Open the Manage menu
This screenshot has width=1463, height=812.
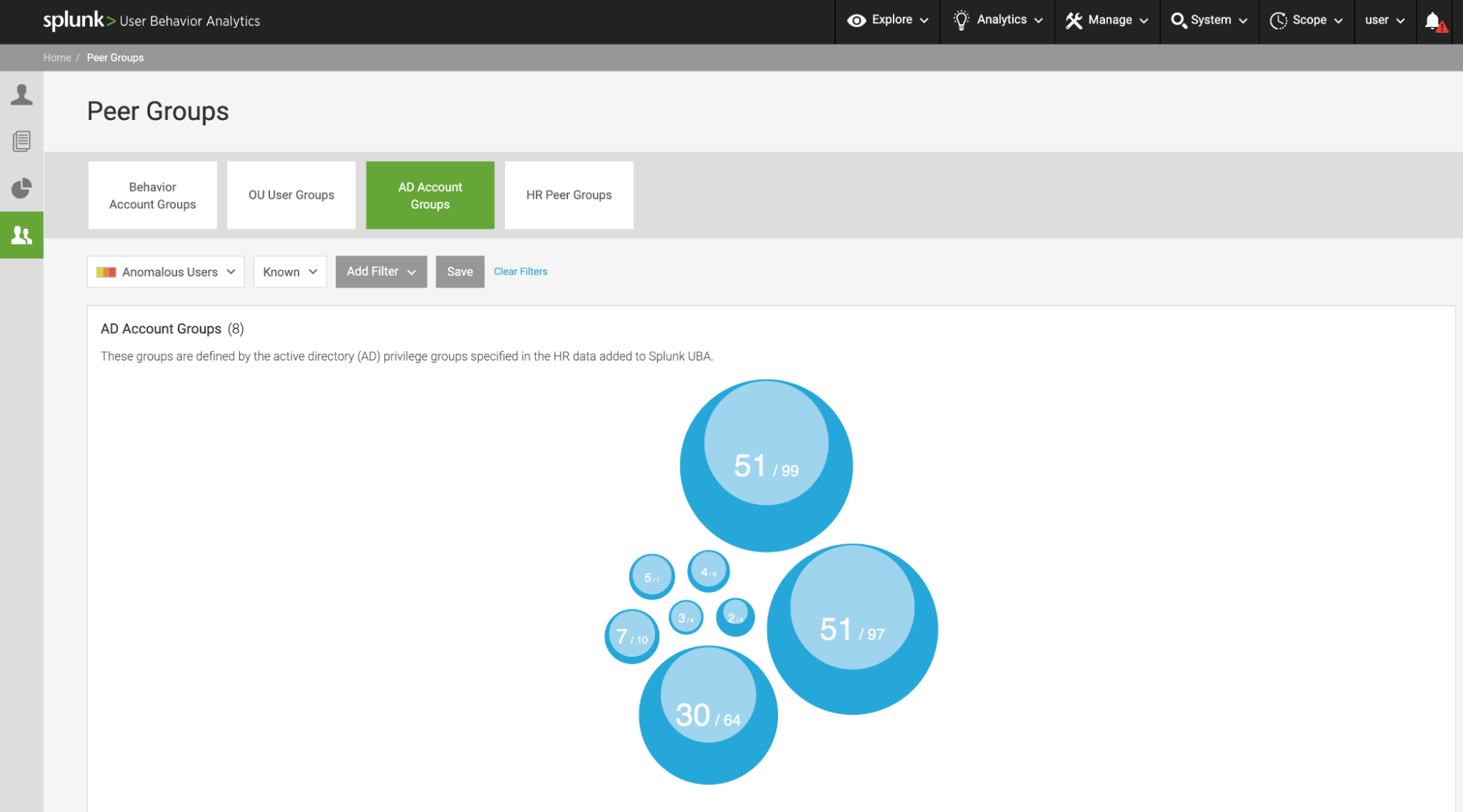pyautogui.click(x=1107, y=20)
